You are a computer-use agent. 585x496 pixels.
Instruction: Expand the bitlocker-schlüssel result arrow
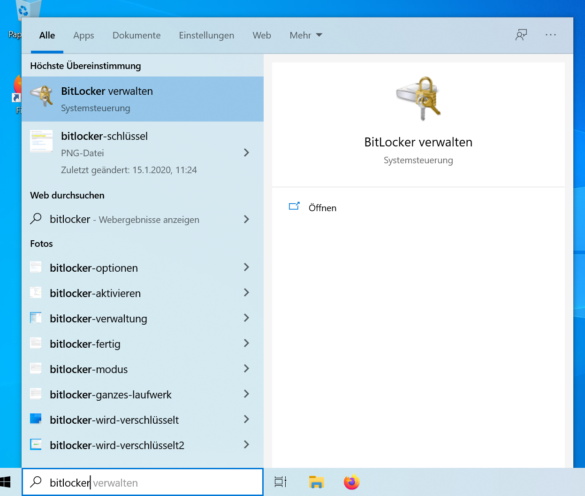pos(246,152)
